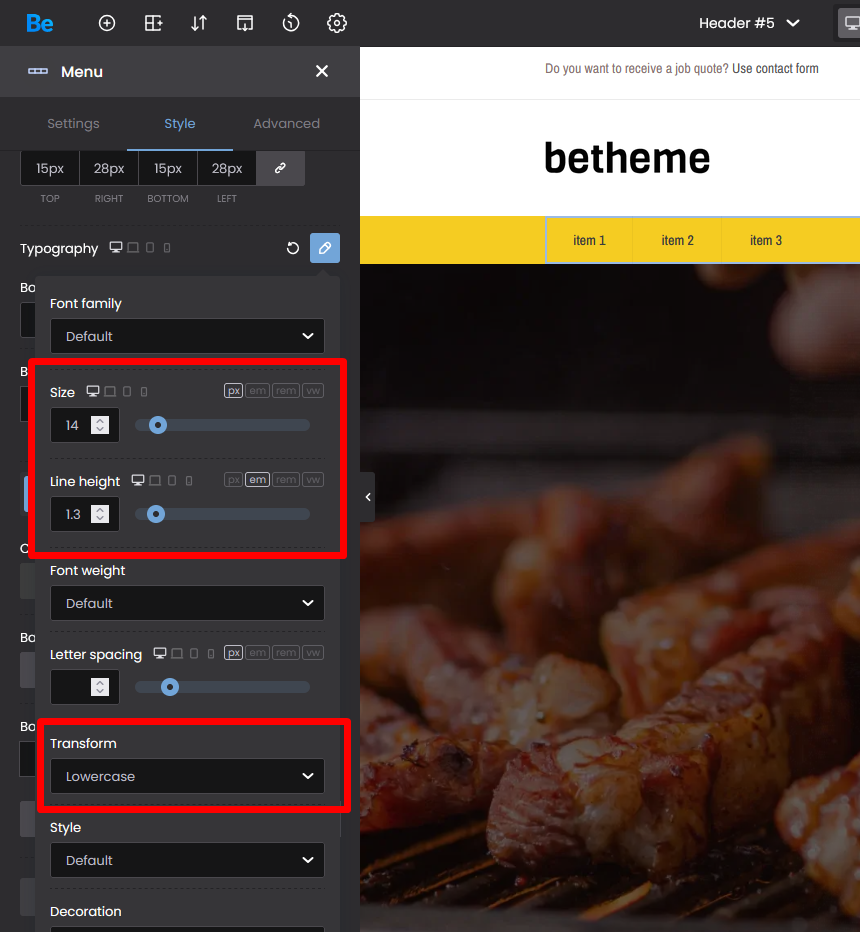Click the Be logo icon
Screen dimensions: 860x932
[40, 23]
